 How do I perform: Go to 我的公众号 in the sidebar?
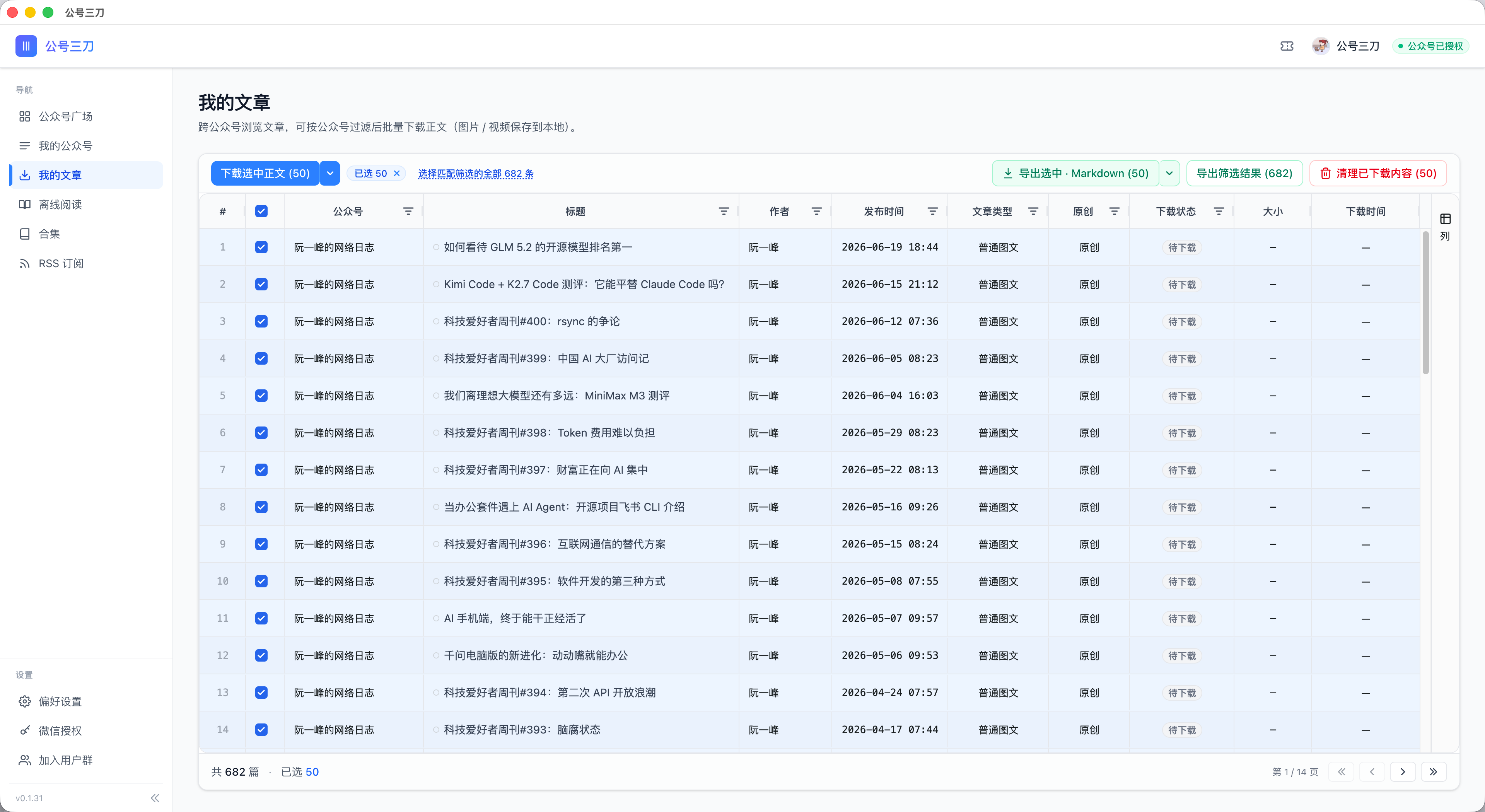pos(87,146)
